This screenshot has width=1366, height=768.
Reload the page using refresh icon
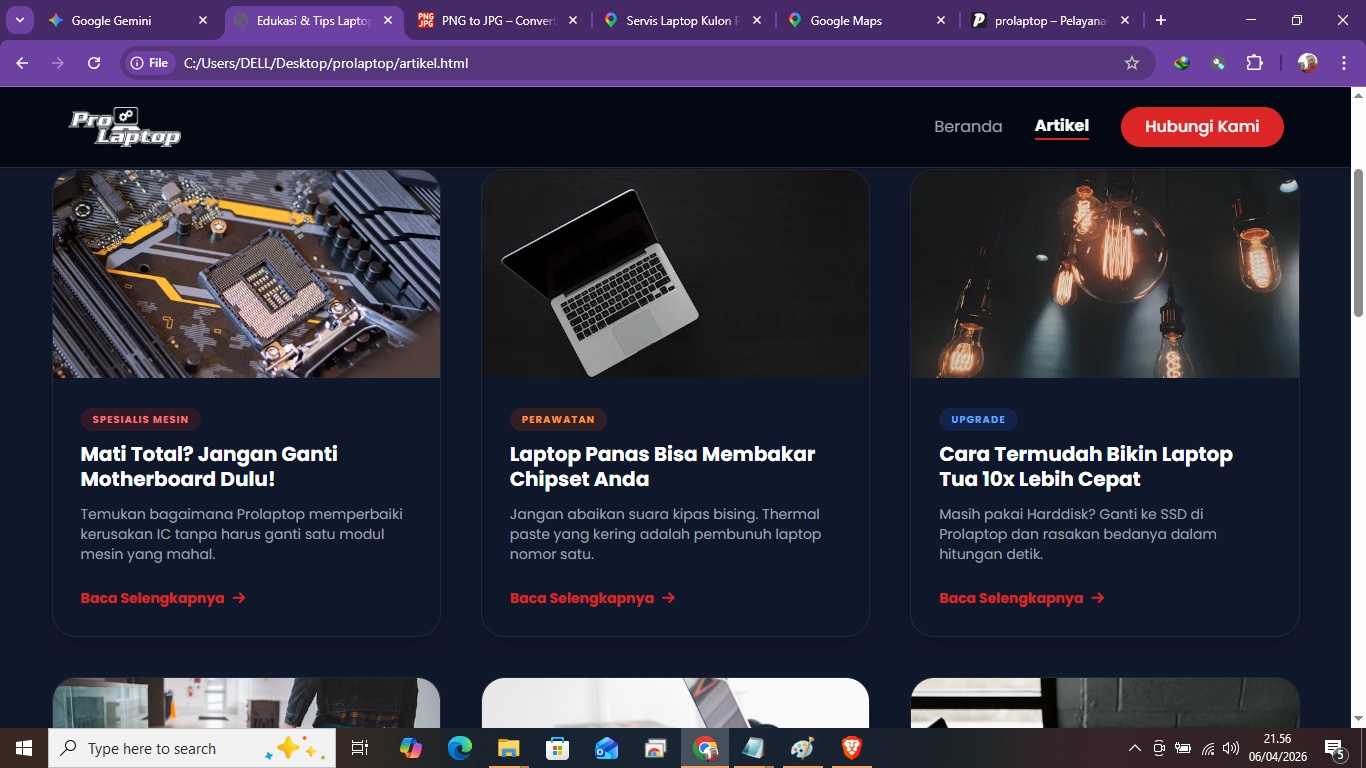click(x=94, y=63)
